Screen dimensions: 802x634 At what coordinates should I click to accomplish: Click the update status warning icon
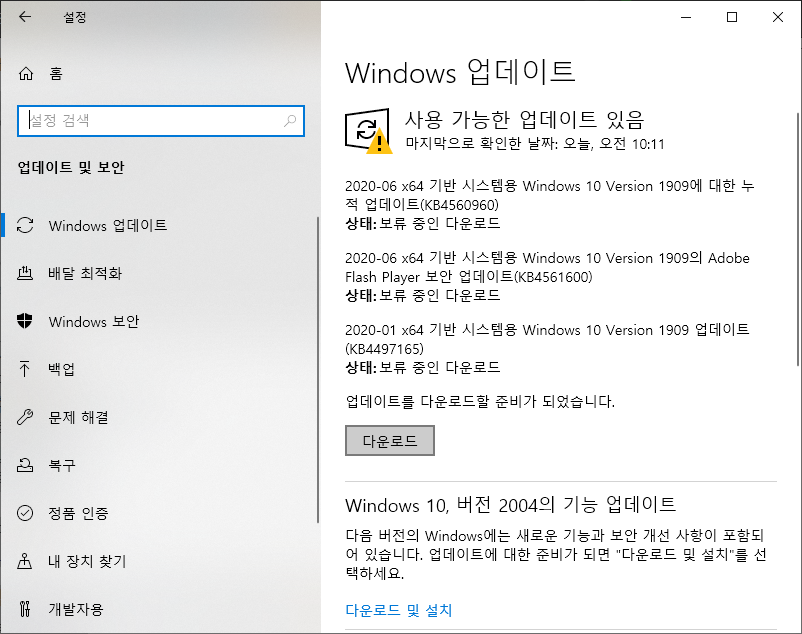pyautogui.click(x=369, y=131)
